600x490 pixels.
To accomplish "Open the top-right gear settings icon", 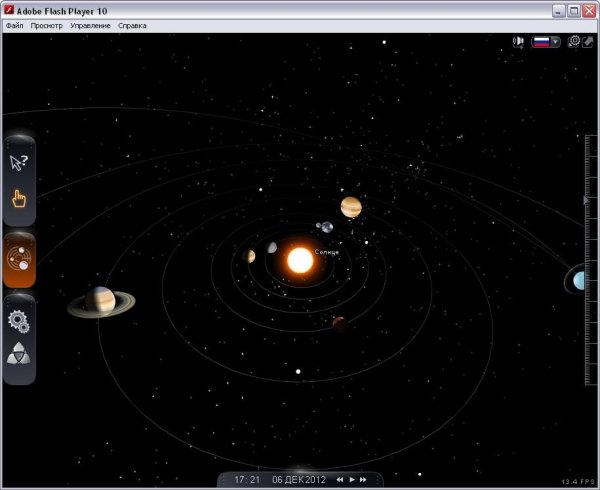I will tap(574, 42).
